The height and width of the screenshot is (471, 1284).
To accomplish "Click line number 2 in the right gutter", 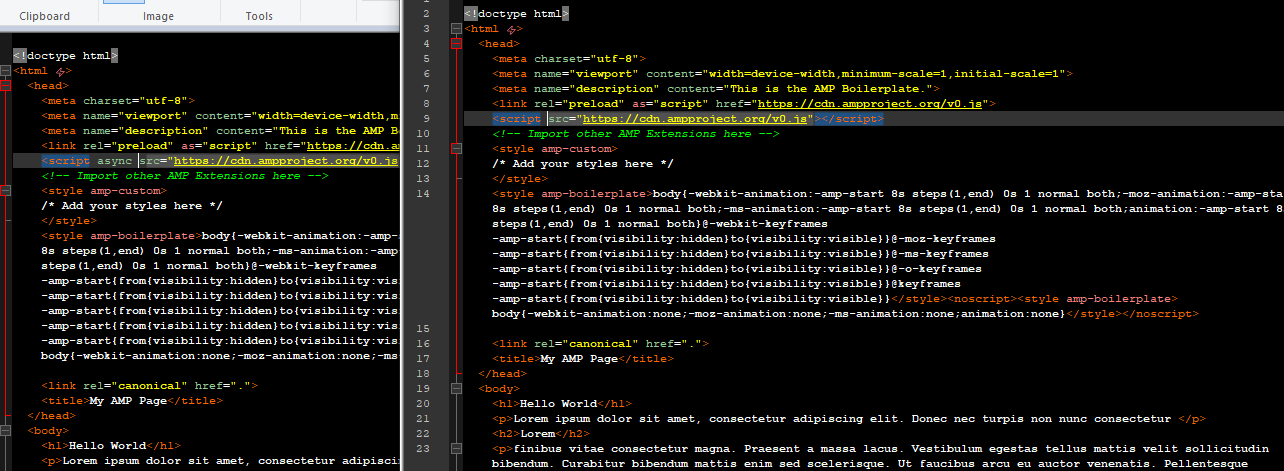I will click(x=427, y=14).
